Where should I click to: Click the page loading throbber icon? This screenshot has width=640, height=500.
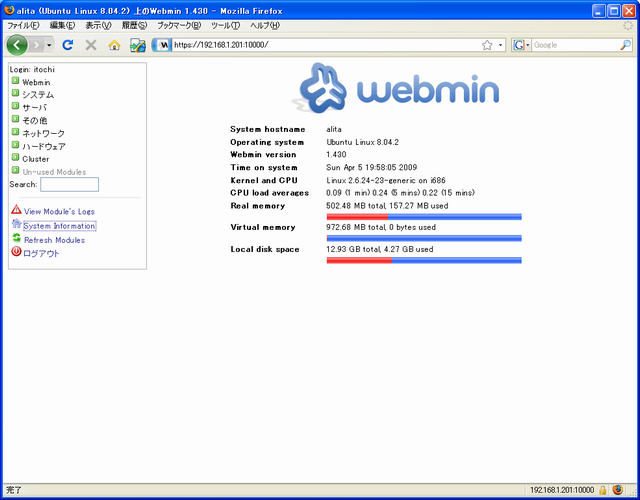point(628,25)
